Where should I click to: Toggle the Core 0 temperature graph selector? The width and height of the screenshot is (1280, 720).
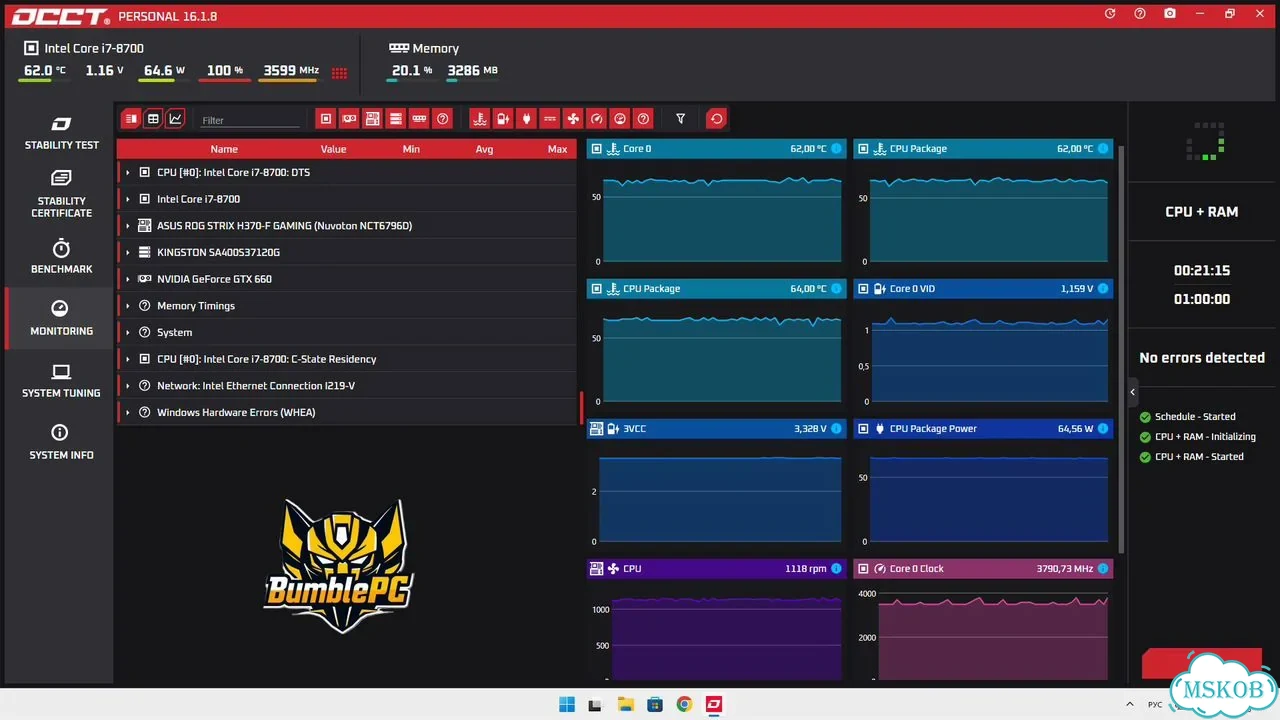tap(597, 149)
